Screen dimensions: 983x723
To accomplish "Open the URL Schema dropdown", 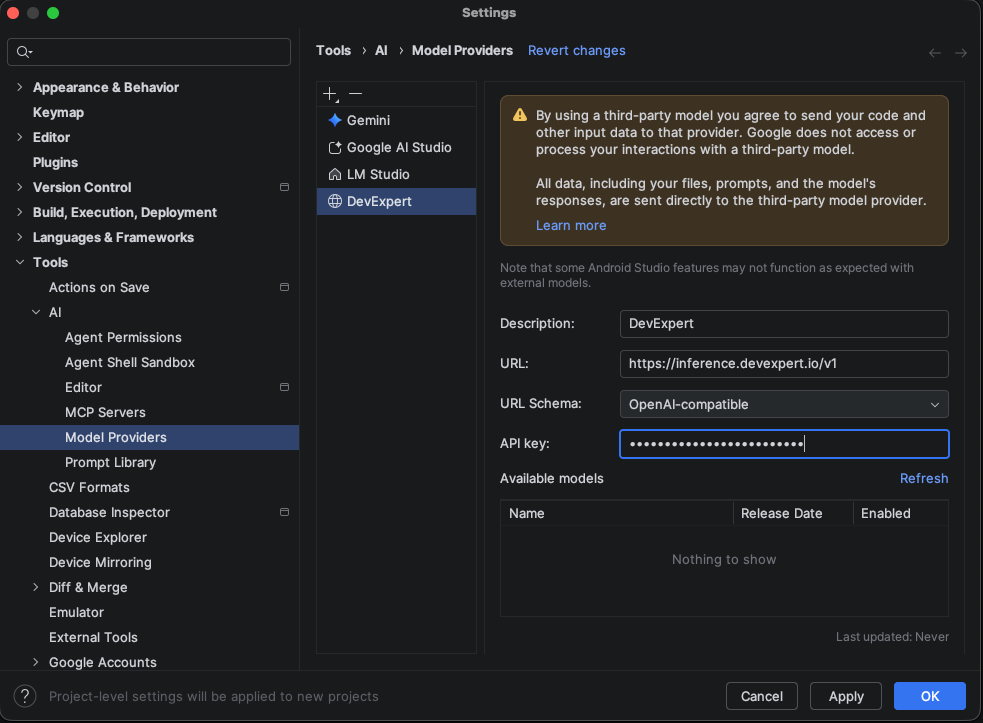I will point(784,404).
